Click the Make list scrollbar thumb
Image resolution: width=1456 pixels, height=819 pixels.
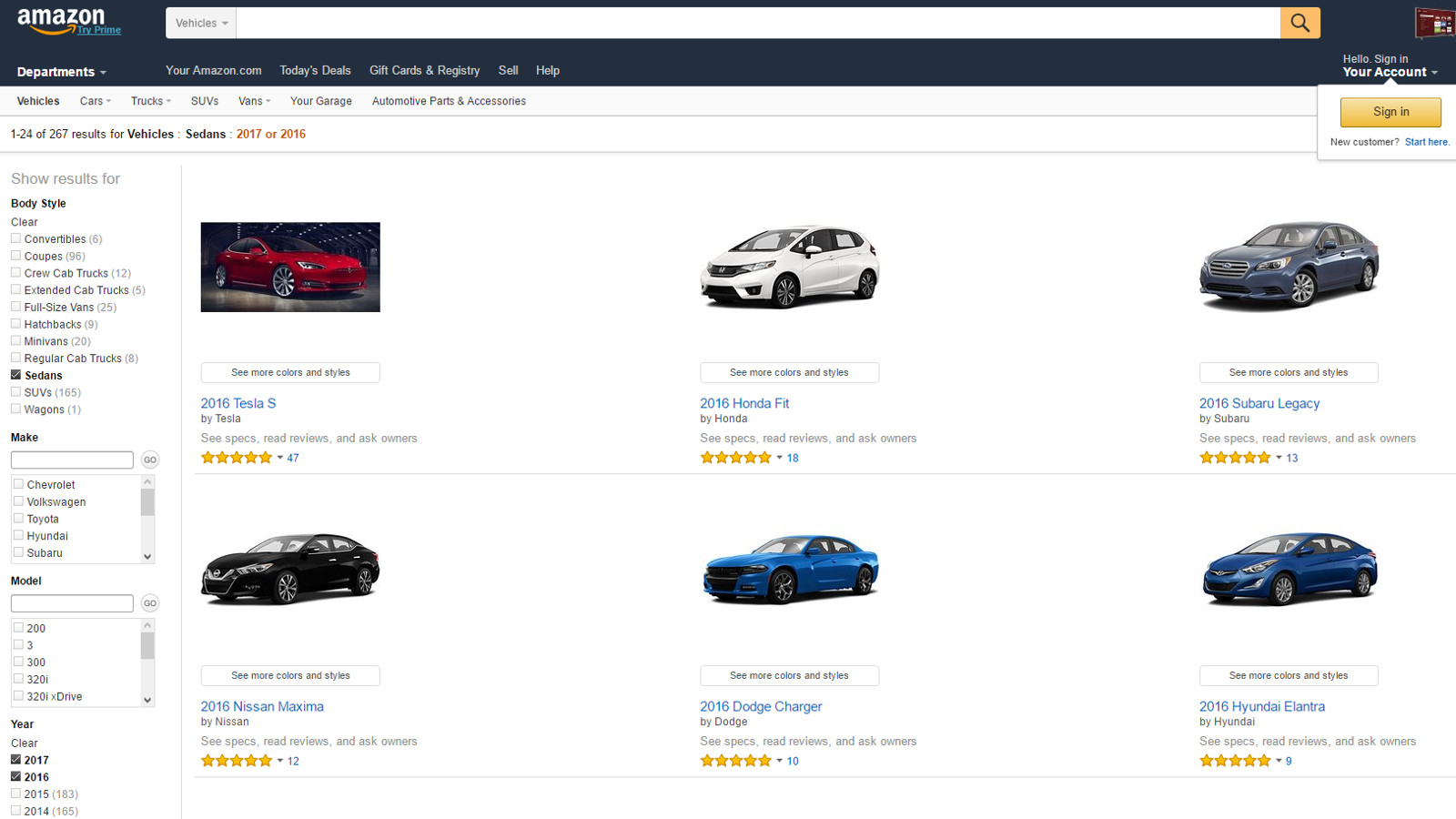click(147, 502)
